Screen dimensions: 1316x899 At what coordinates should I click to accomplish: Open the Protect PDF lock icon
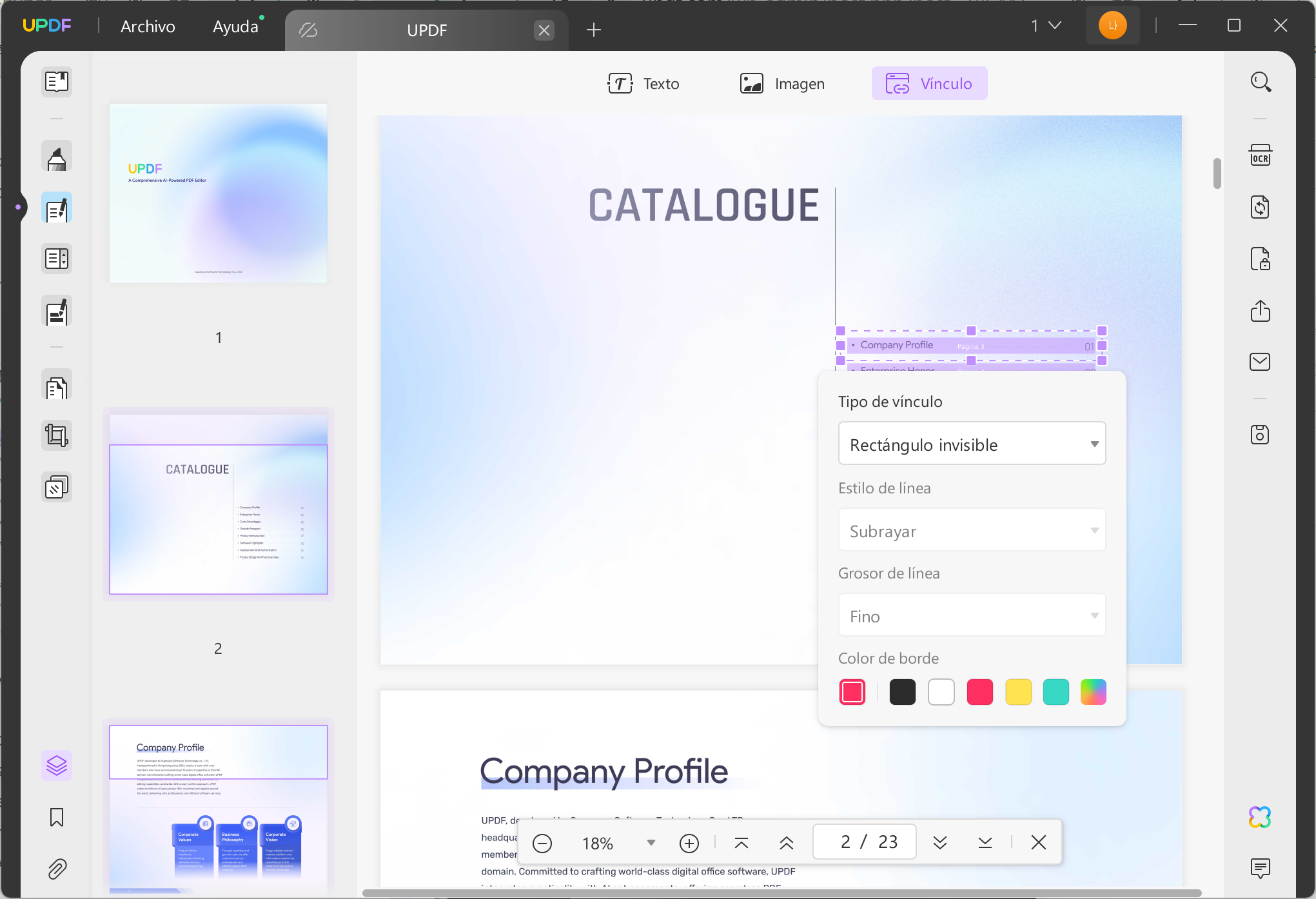click(x=1260, y=259)
